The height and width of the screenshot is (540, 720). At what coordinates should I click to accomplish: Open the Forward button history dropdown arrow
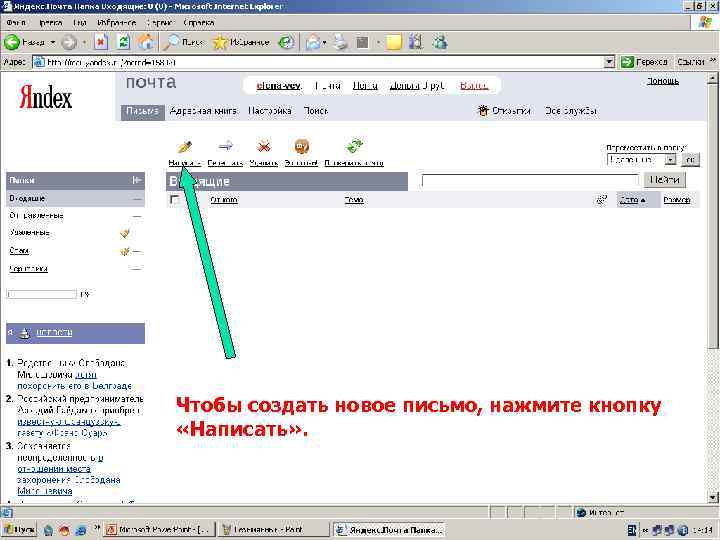pos(84,43)
